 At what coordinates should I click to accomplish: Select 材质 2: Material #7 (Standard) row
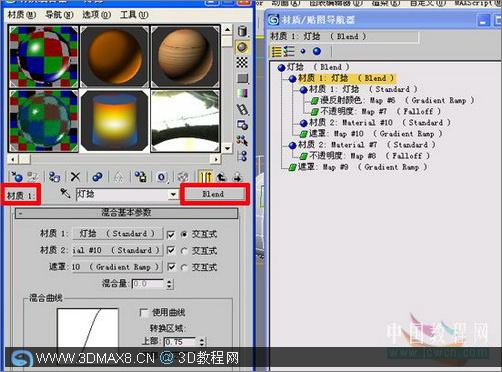tap(362, 145)
